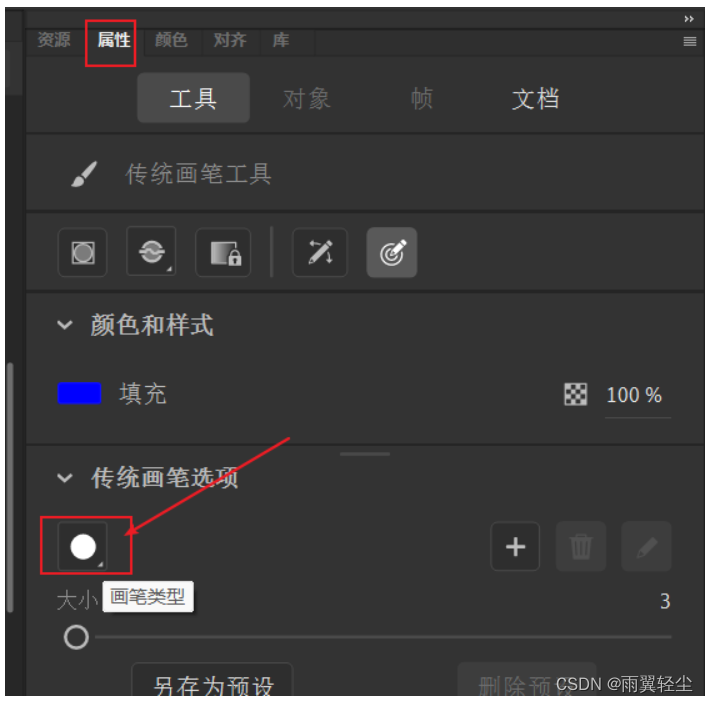
Task: Collapse the 颜色和样式 section
Action: 65,325
